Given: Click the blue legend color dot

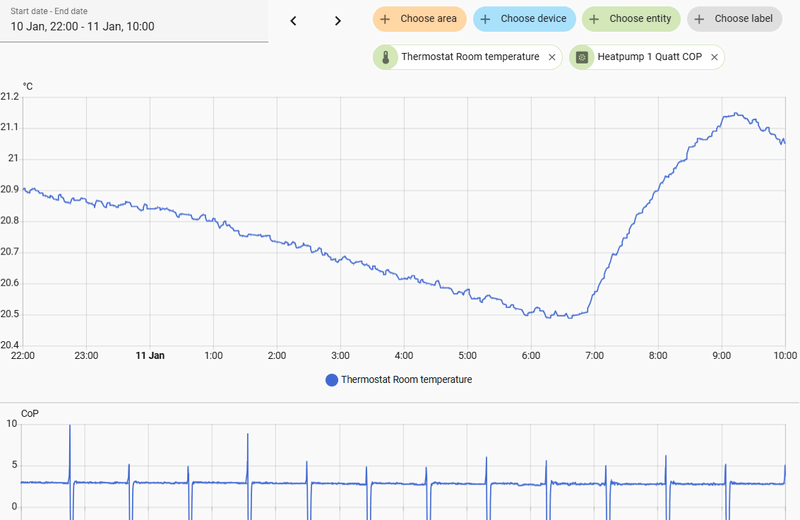Looking at the screenshot, I should pos(332,380).
